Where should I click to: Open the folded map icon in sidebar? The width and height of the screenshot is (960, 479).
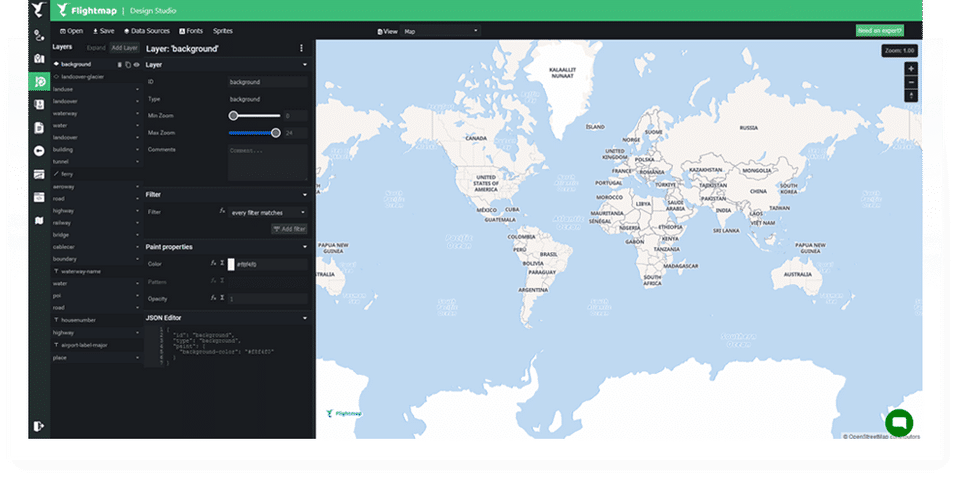tap(39, 221)
